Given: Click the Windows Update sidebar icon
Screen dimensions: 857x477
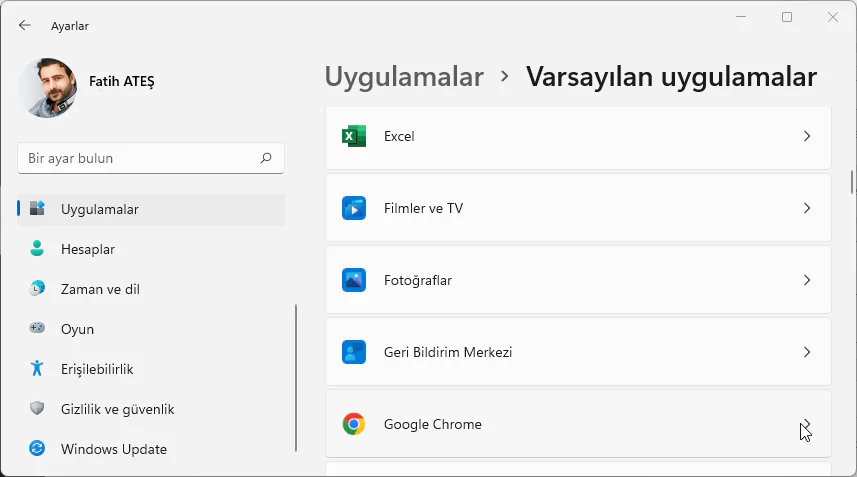Looking at the screenshot, I should click(37, 449).
